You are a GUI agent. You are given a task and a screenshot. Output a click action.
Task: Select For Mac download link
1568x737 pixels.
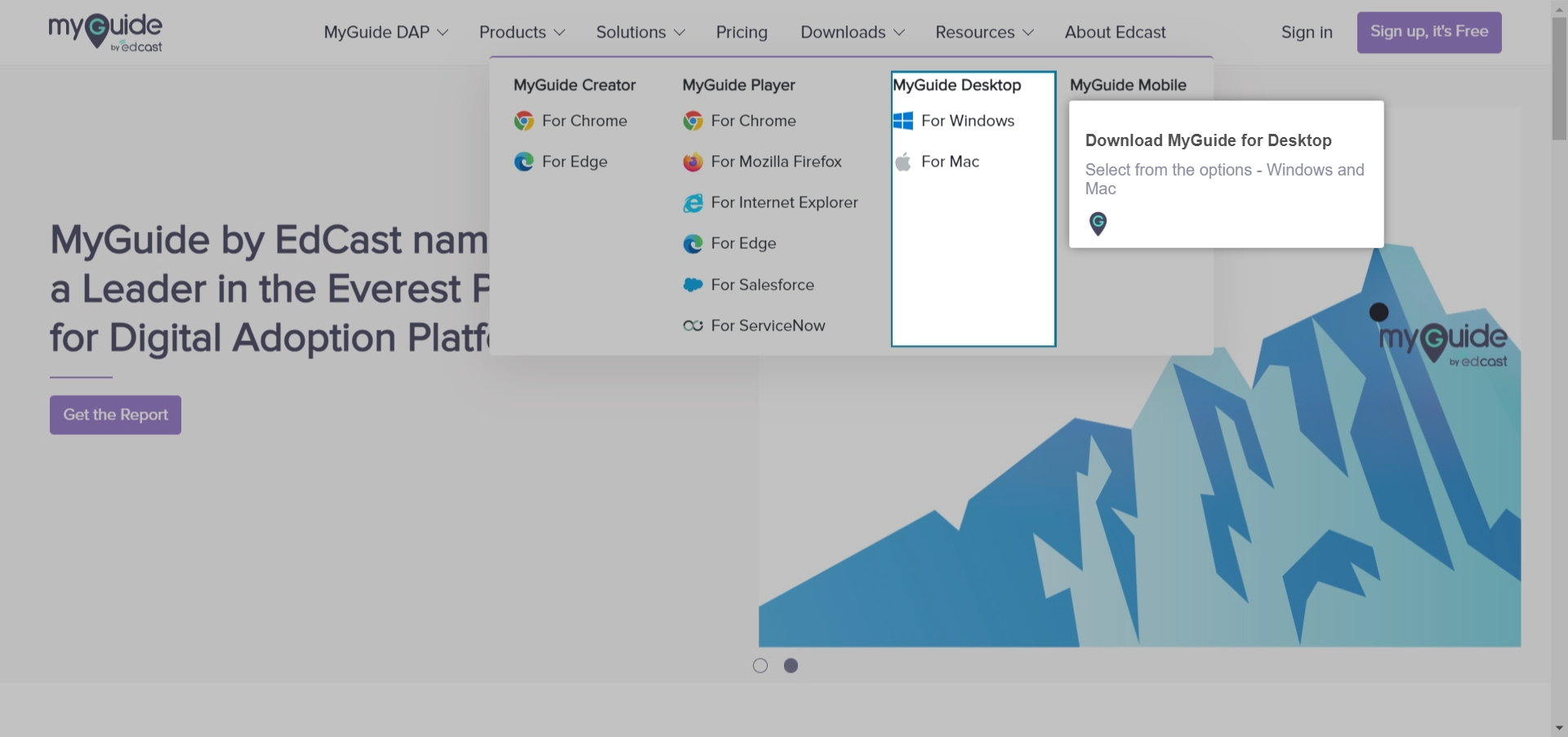(x=951, y=162)
